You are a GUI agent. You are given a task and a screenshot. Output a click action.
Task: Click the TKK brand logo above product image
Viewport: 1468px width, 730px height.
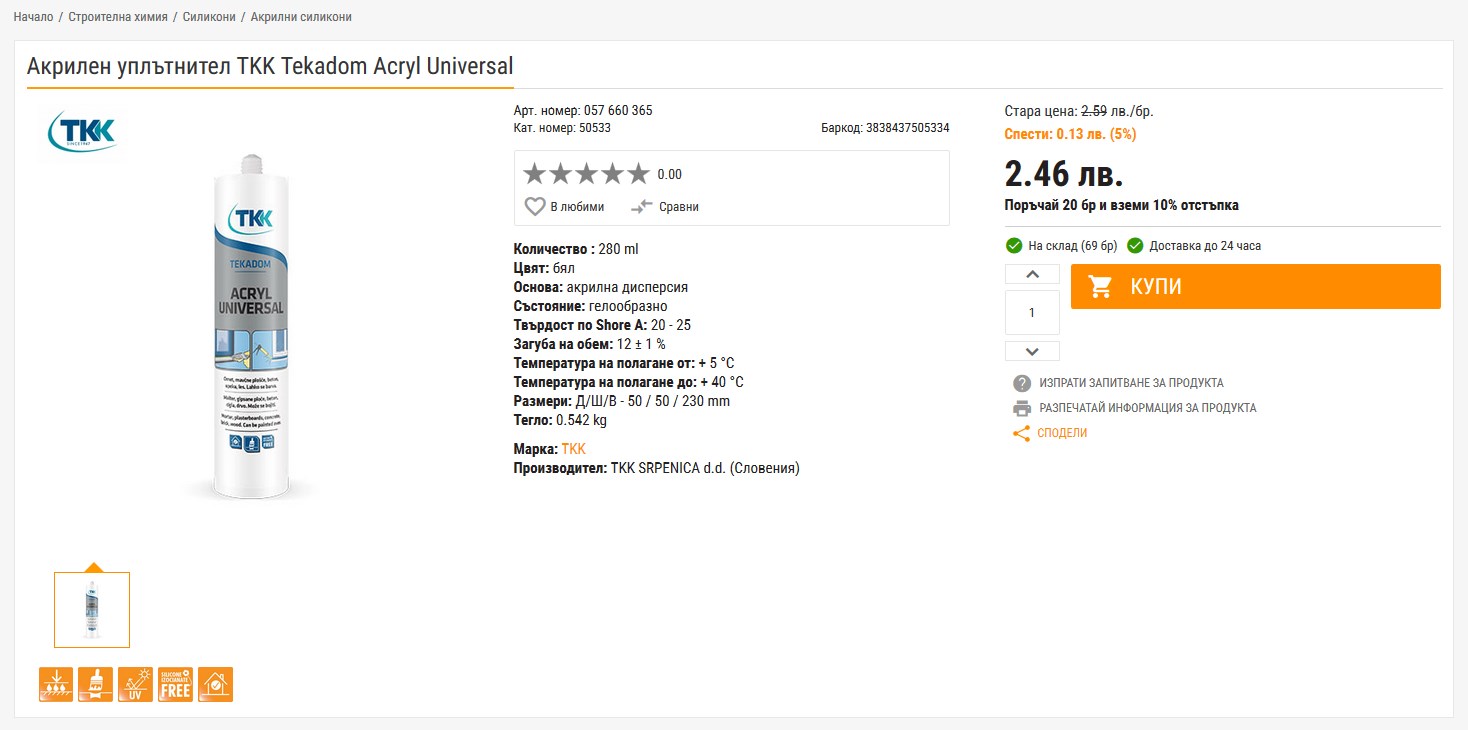pos(82,131)
